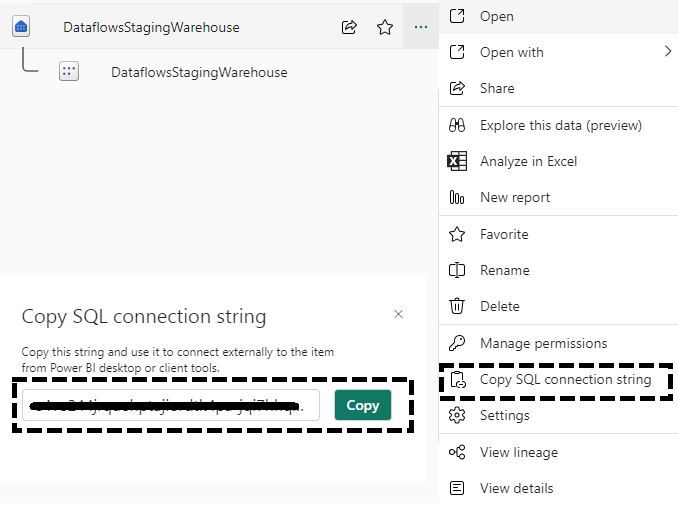The height and width of the screenshot is (507, 678).
Task: Click View details at the menu bottom
Action: point(515,488)
